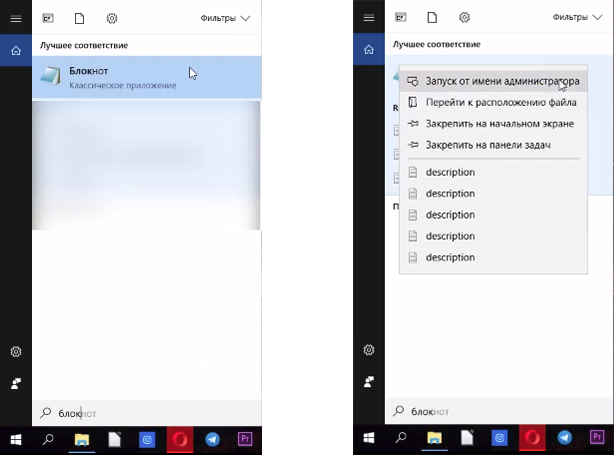Viewport: 614px width, 455px height.
Task: Click search box in right panel
Action: [x=499, y=411]
